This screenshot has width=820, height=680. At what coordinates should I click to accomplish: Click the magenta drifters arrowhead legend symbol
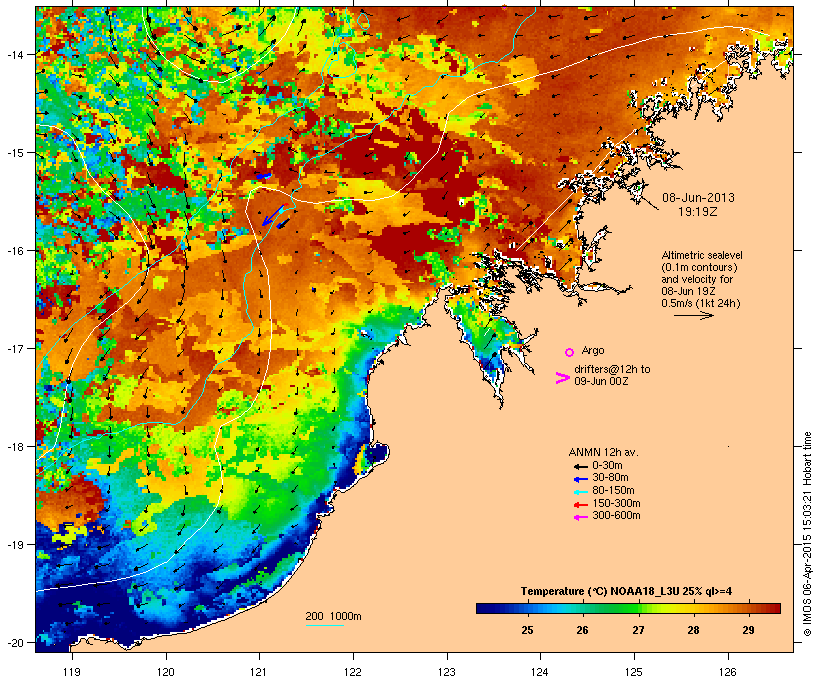pos(562,378)
